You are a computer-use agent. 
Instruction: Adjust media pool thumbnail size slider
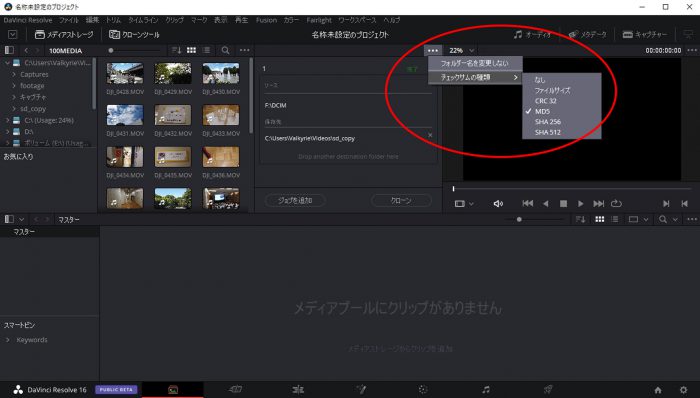point(519,220)
